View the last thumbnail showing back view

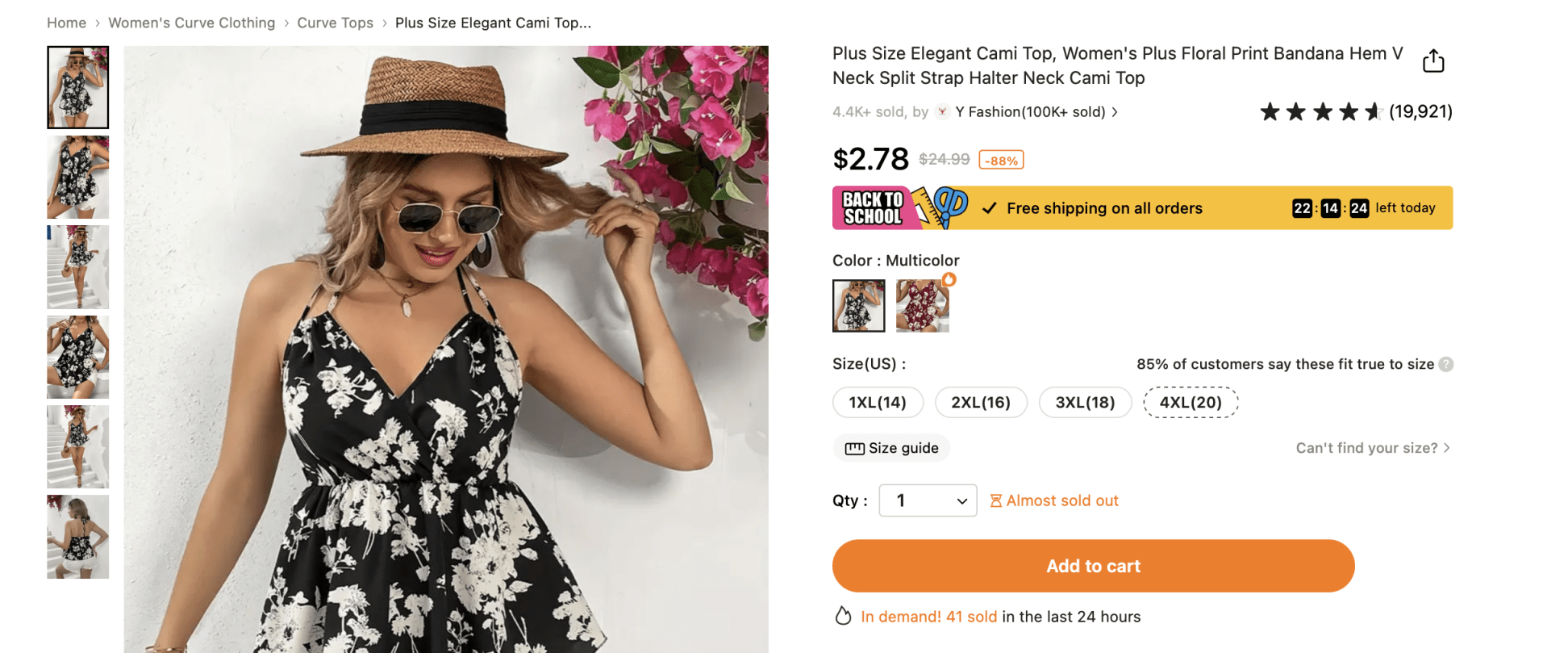point(77,537)
